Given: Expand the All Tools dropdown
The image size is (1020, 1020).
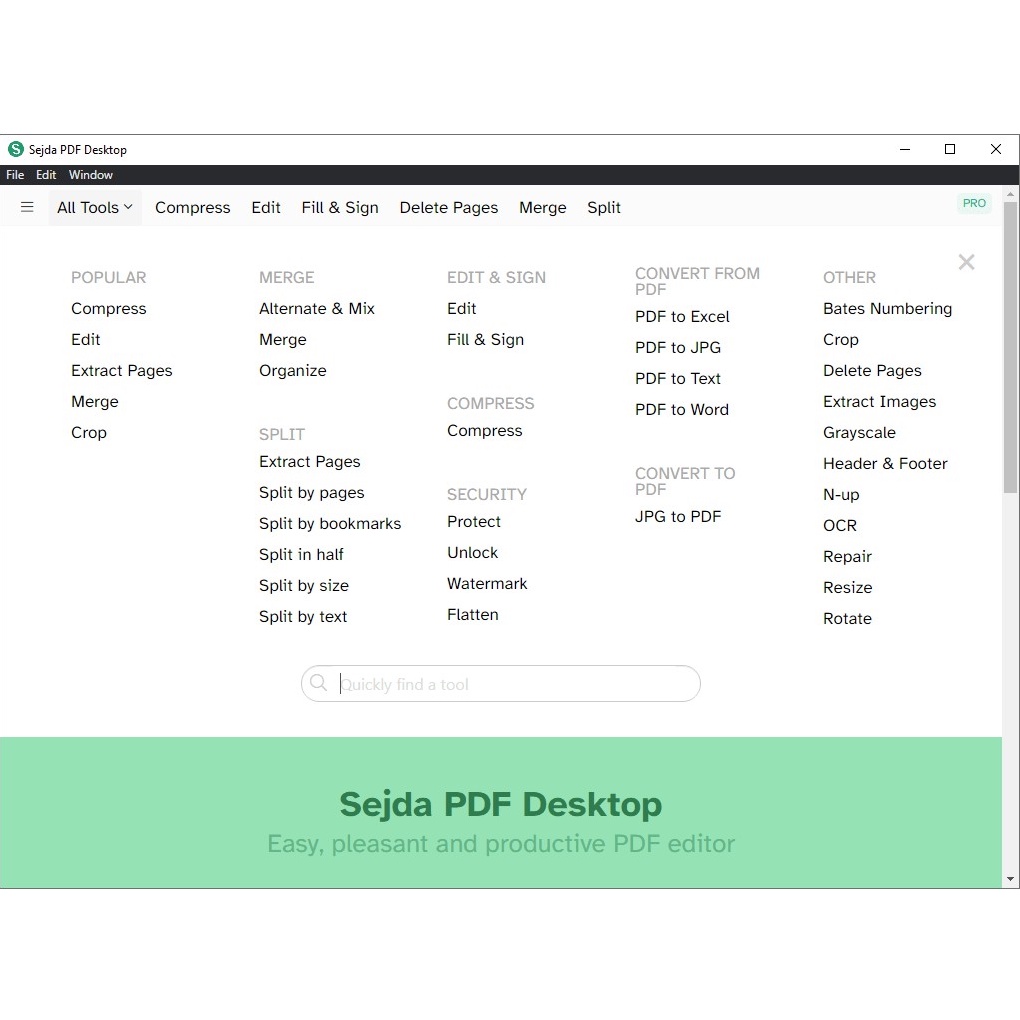Looking at the screenshot, I should (x=93, y=207).
